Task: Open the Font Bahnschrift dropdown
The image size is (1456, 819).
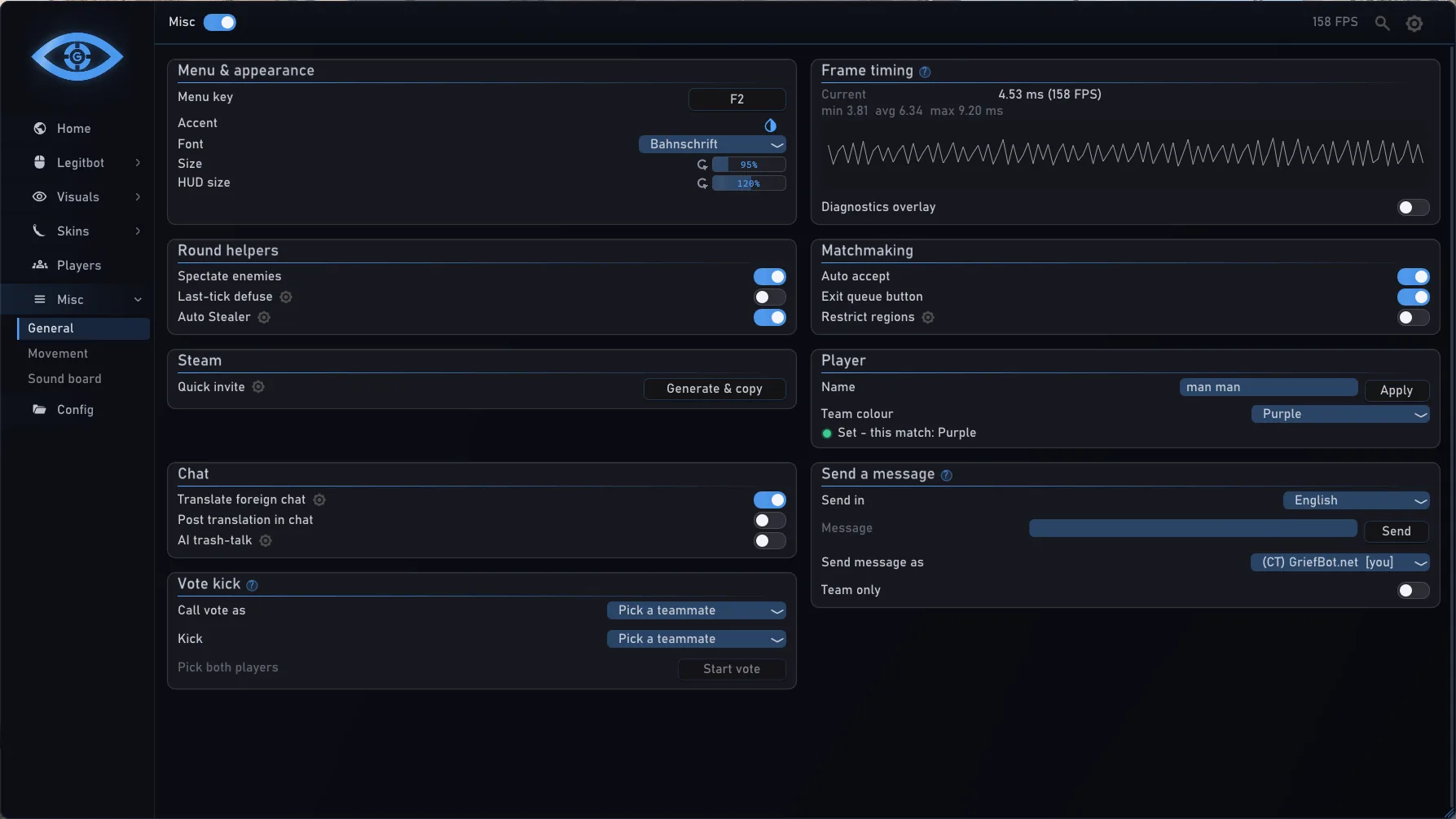Action: pyautogui.click(x=712, y=144)
